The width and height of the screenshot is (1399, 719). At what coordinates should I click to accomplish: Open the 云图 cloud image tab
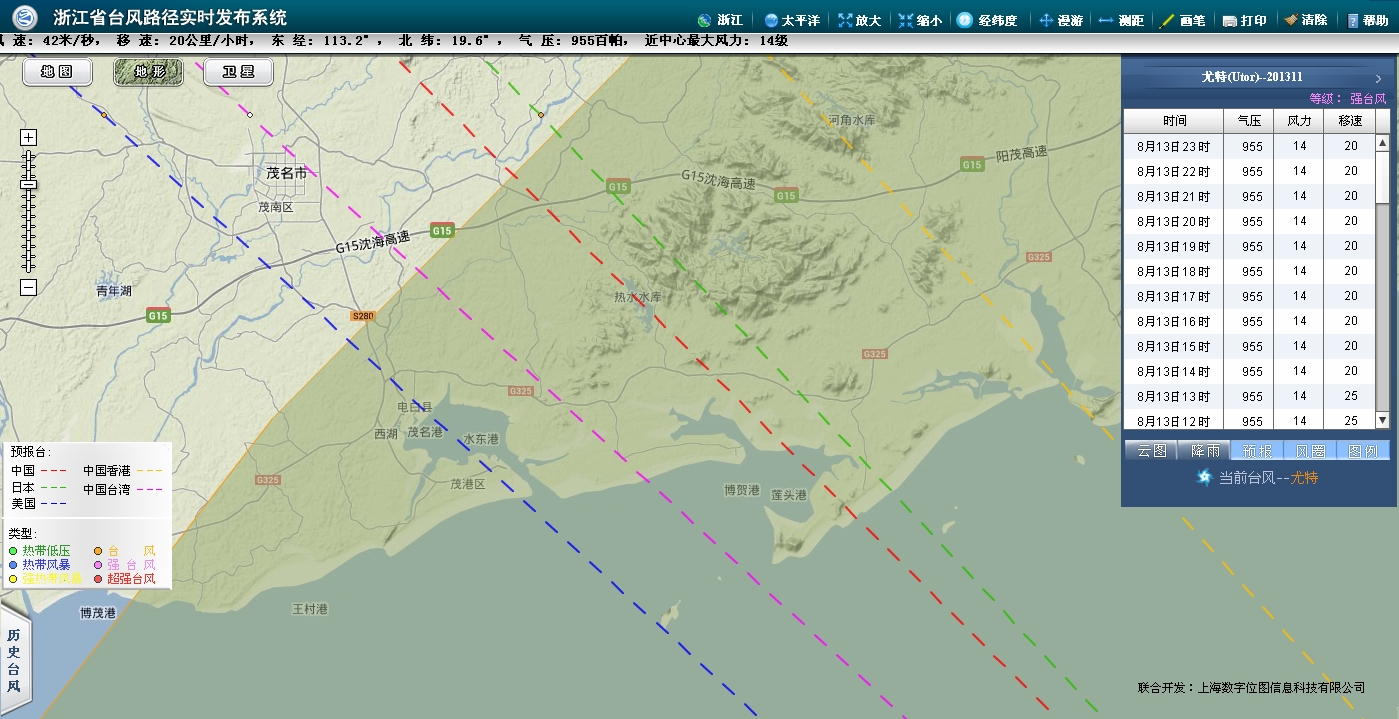1152,451
